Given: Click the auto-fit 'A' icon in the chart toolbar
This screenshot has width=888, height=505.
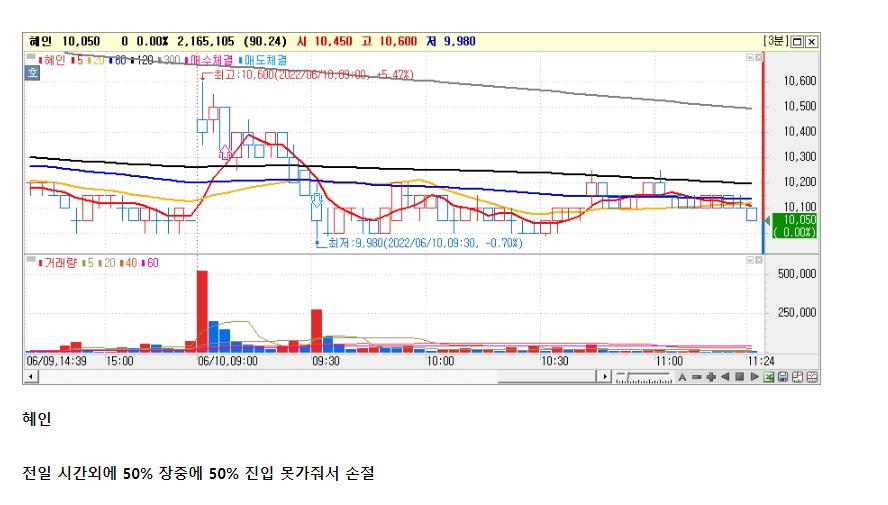Looking at the screenshot, I should tap(682, 377).
